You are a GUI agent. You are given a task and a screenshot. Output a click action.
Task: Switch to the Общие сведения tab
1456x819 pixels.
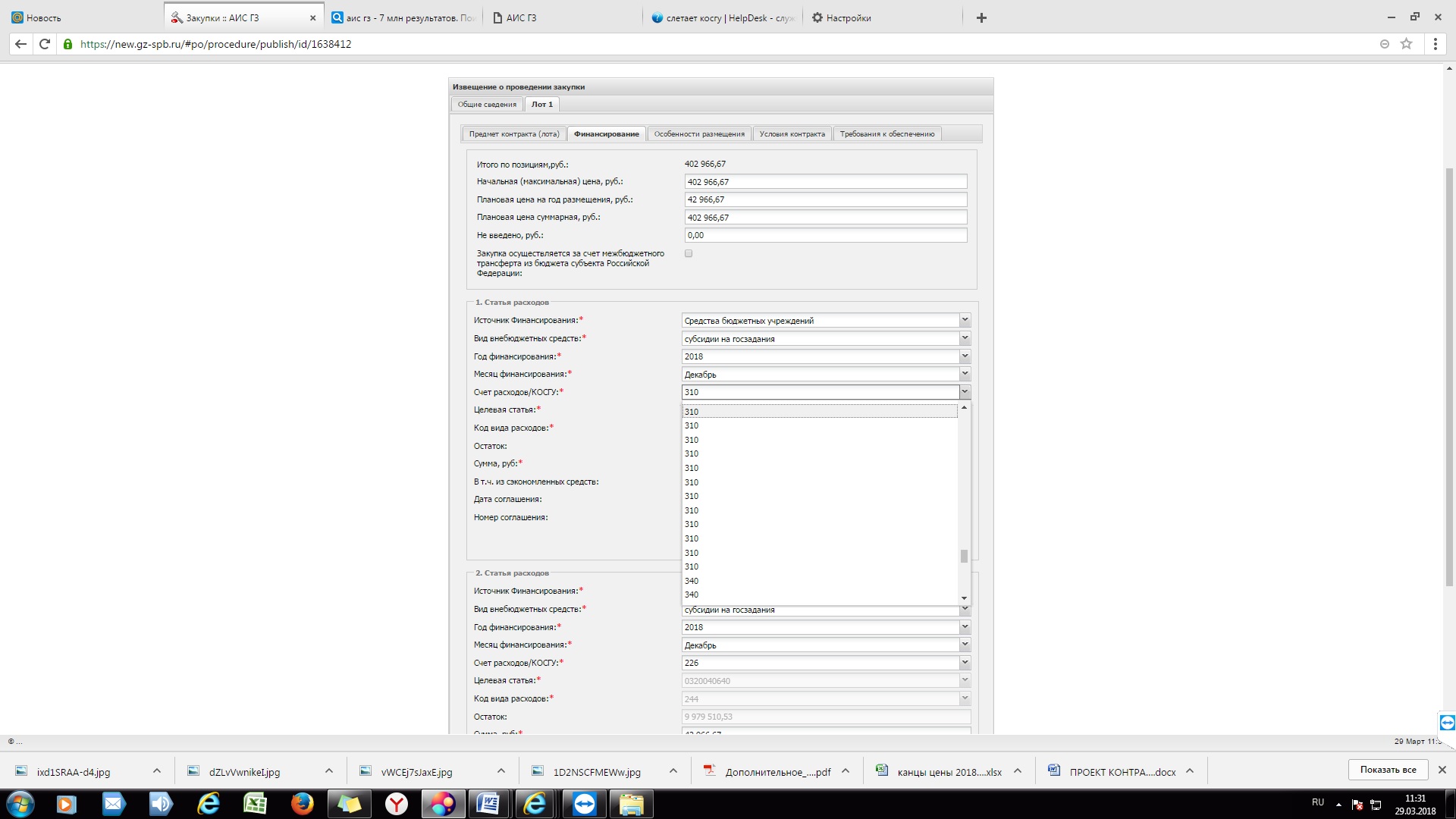click(x=487, y=105)
